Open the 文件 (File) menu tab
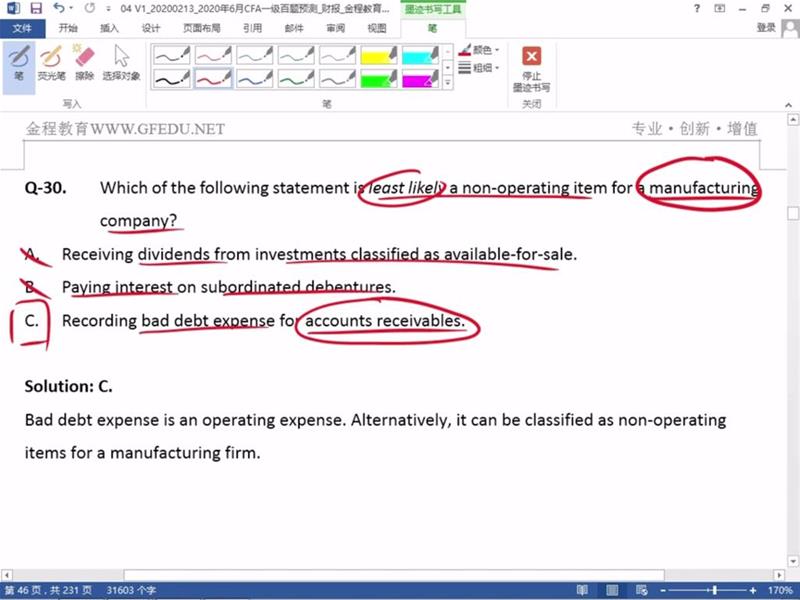Viewport: 800px width, 600px height. tap(22, 28)
